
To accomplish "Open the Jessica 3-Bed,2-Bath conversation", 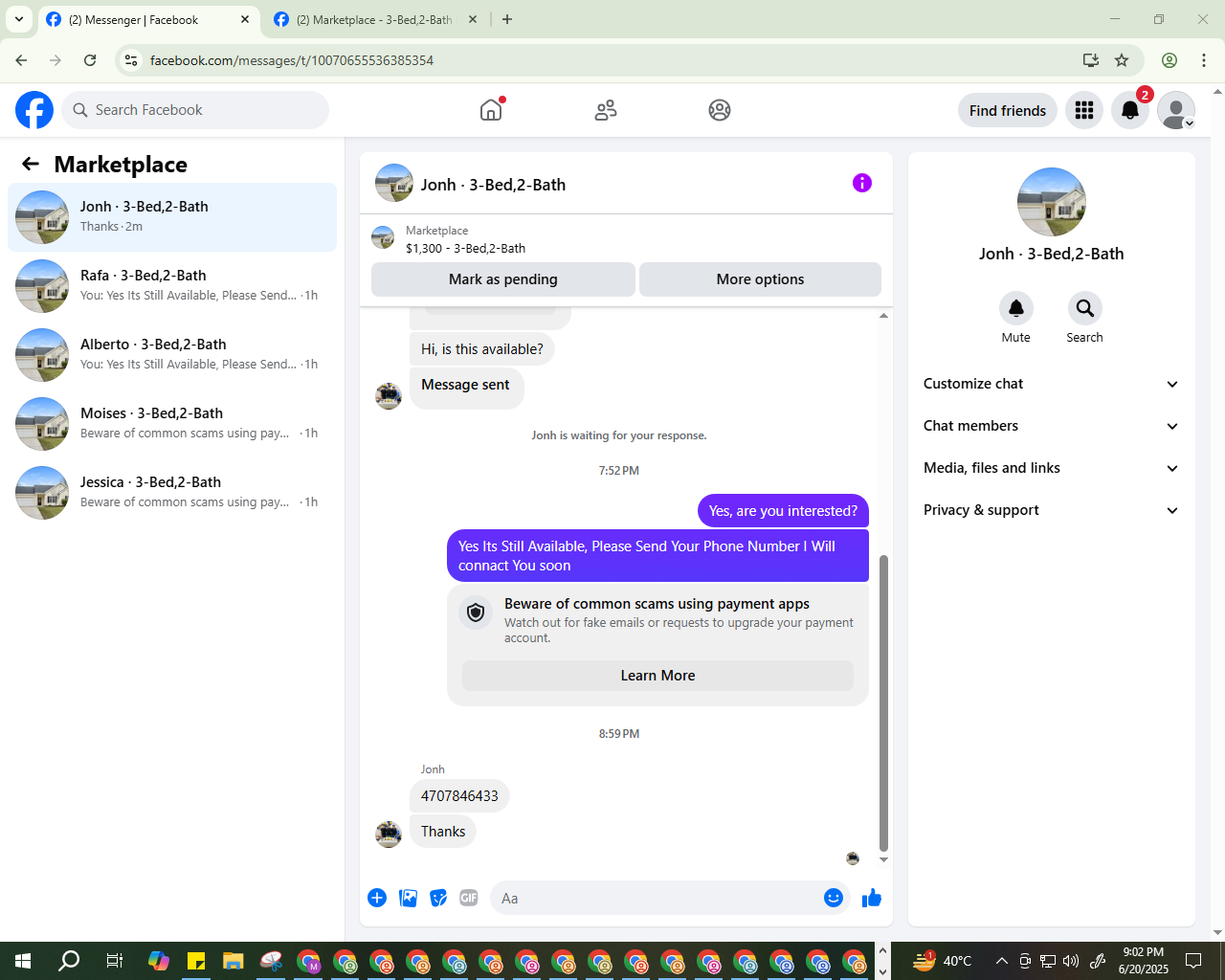I will point(172,493).
